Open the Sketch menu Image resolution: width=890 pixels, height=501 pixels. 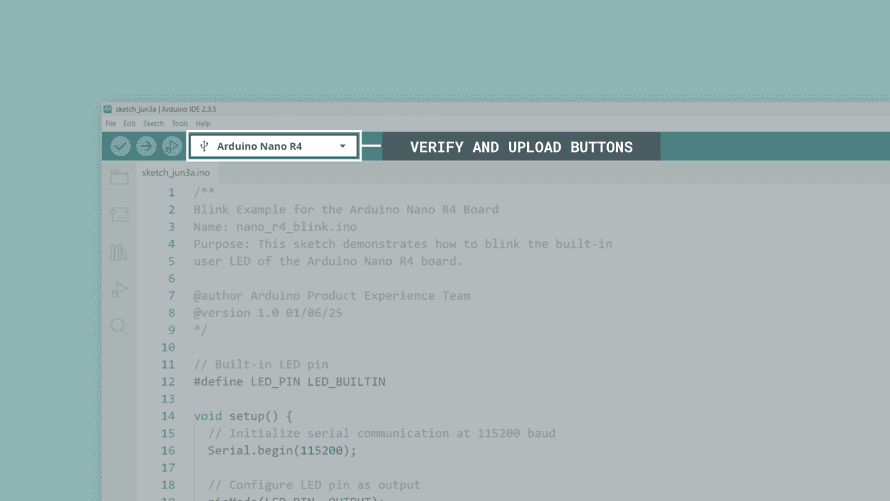[x=153, y=124]
